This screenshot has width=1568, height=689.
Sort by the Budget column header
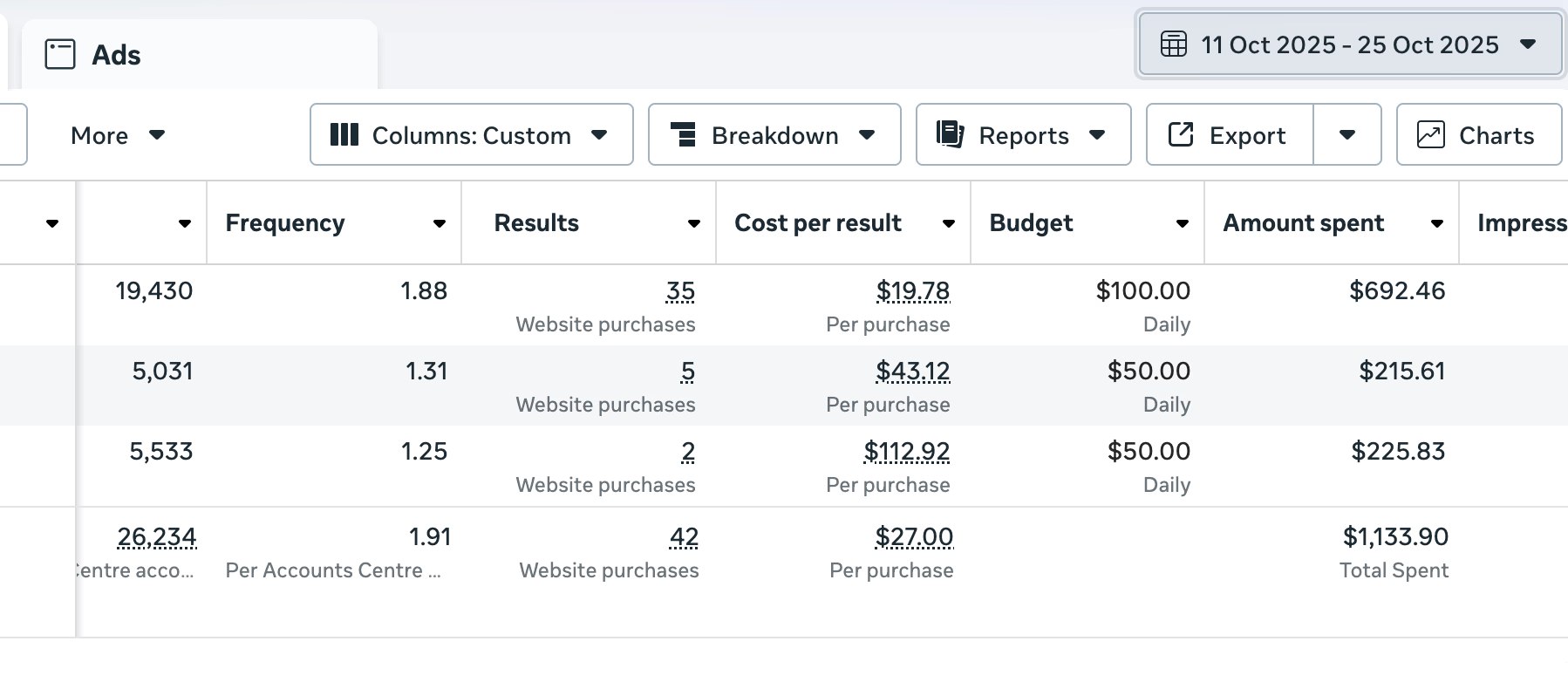pyautogui.click(x=1031, y=223)
